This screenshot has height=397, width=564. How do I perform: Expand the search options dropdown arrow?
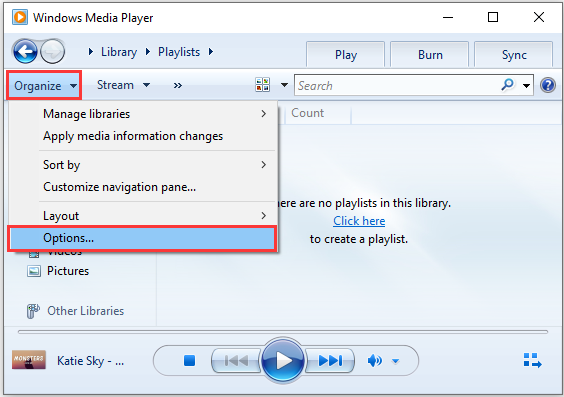[x=526, y=86]
